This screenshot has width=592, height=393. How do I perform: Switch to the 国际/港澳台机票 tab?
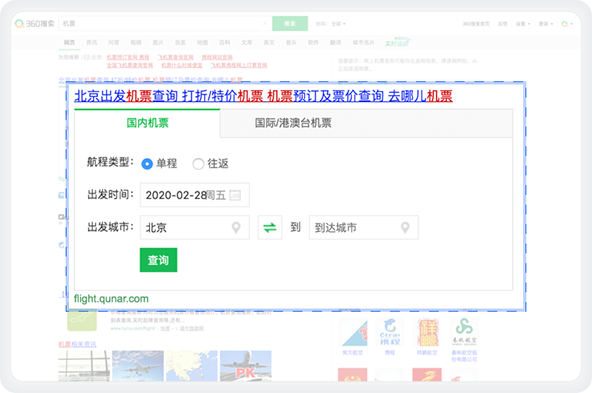point(293,123)
